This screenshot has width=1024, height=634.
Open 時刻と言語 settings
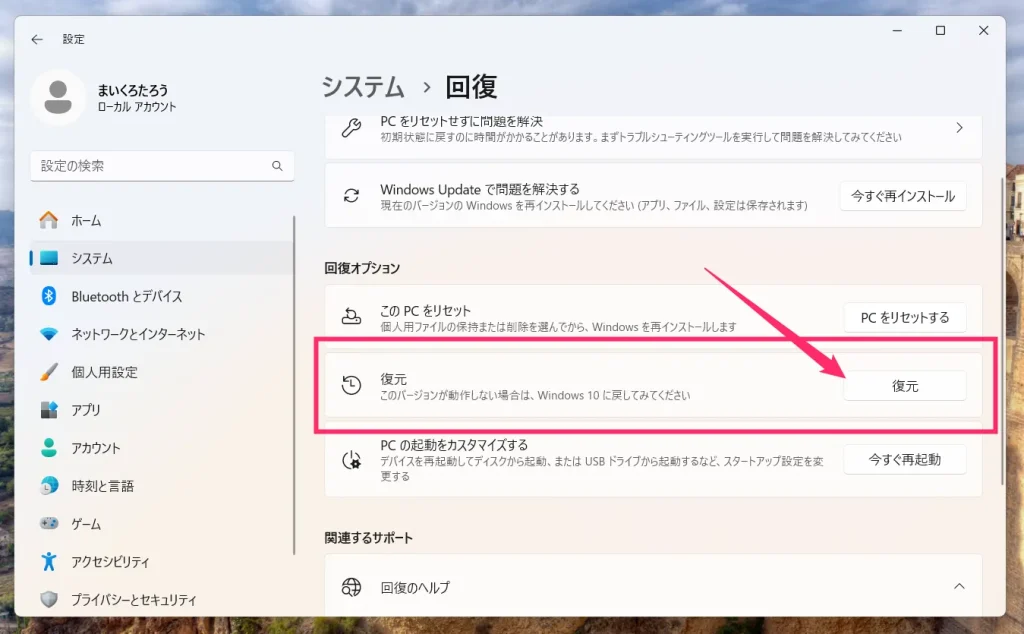click(x=161, y=485)
